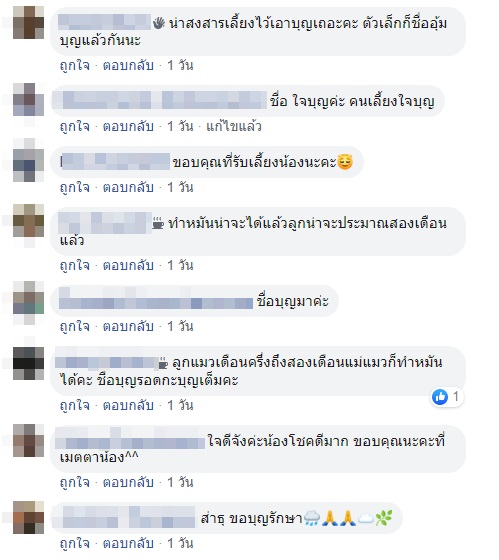Reply to the ใจดีจังค่ะ comment
The width and height of the screenshot is (499, 560).
[x=128, y=482]
